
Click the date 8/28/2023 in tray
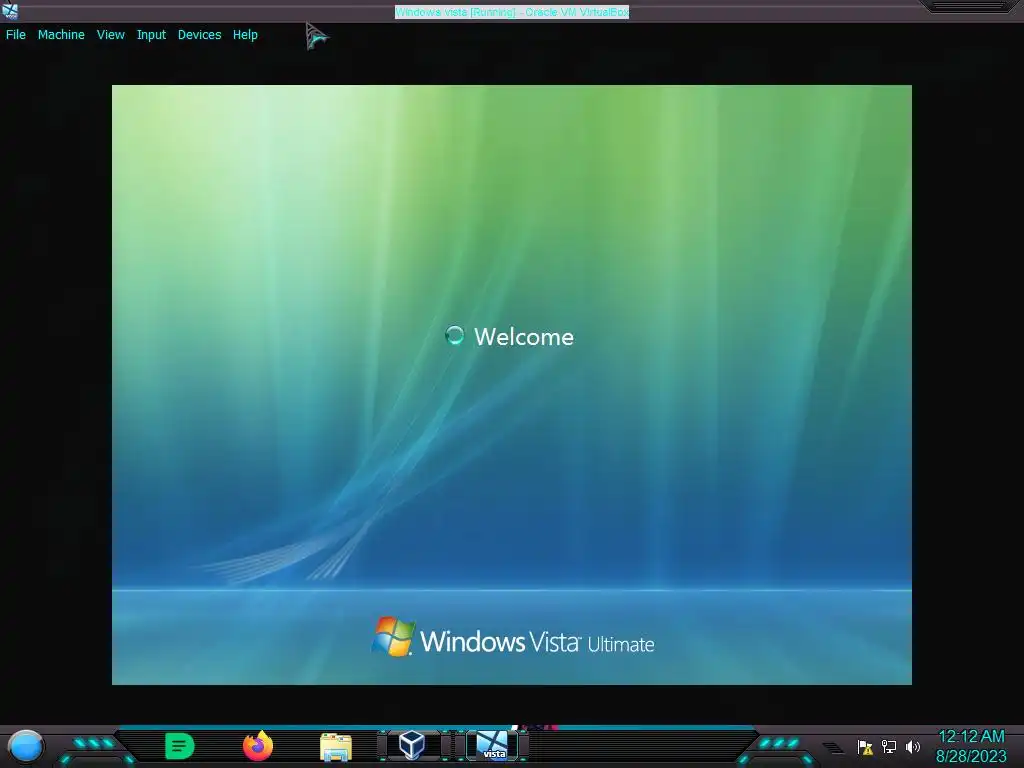971,756
